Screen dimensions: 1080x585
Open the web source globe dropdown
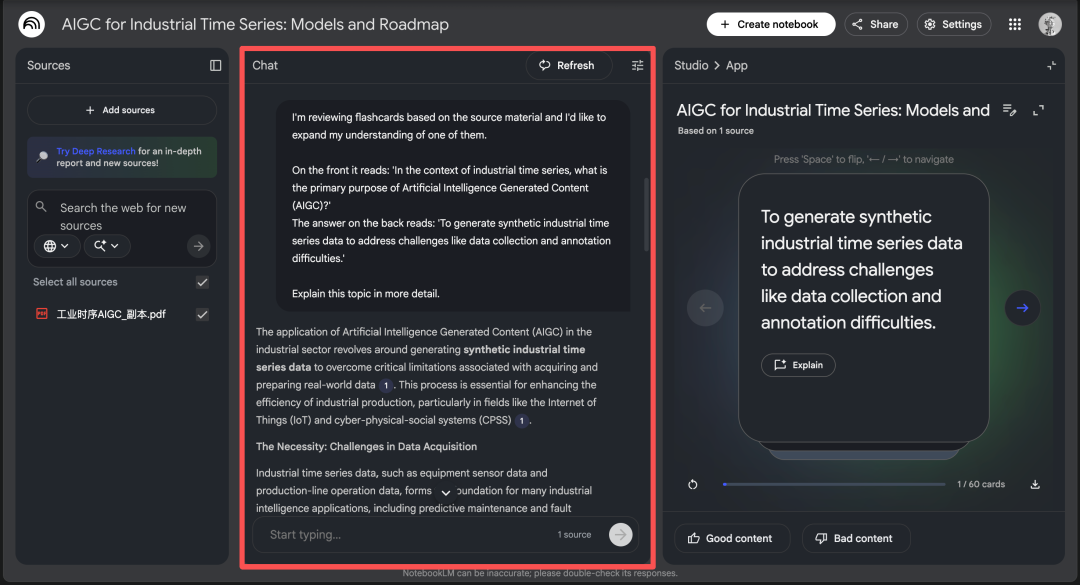point(57,246)
